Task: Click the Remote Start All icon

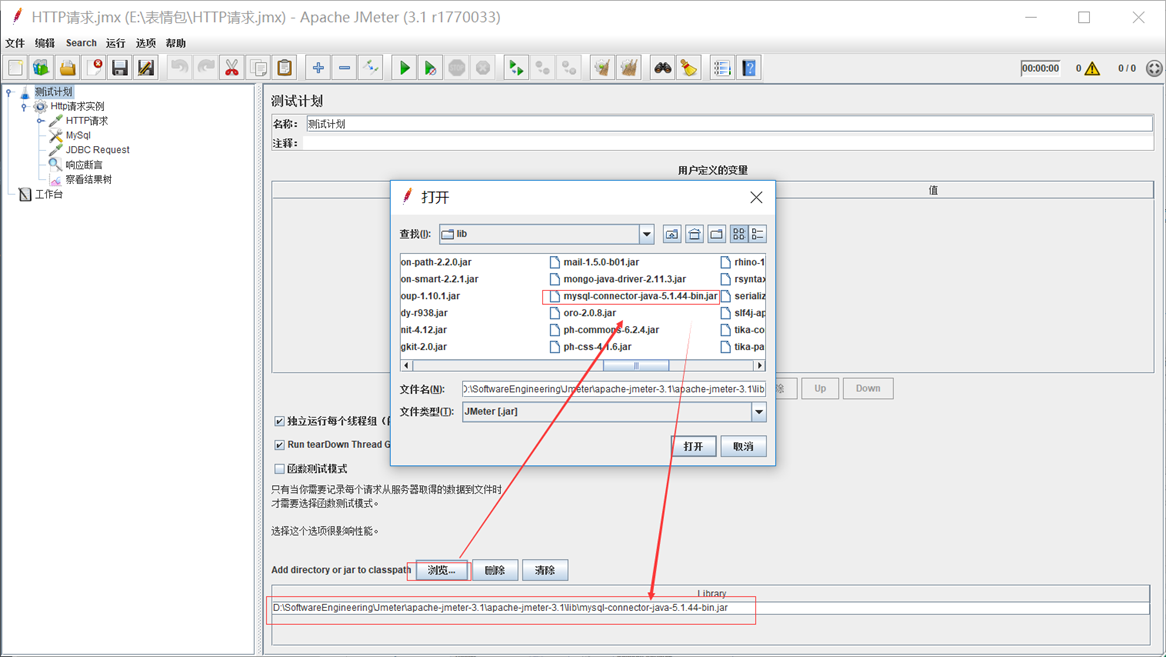Action: tap(516, 68)
